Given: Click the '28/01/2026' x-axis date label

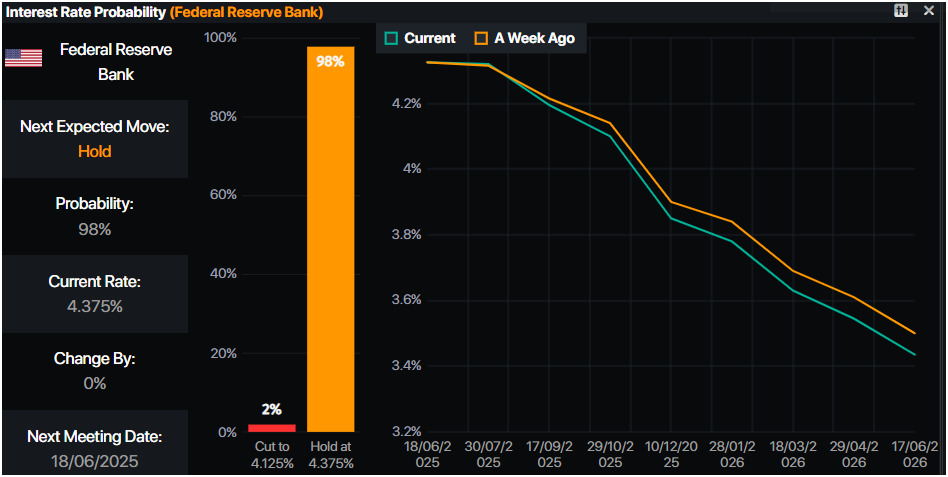Looking at the screenshot, I should (732, 455).
